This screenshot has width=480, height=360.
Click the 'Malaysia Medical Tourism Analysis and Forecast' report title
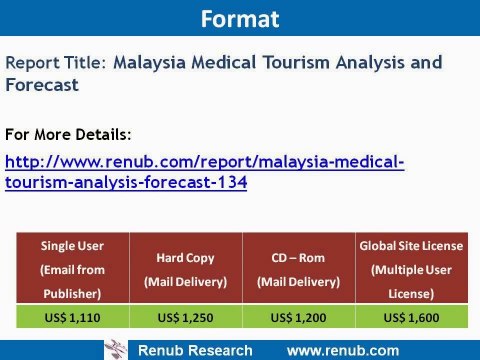click(x=224, y=73)
